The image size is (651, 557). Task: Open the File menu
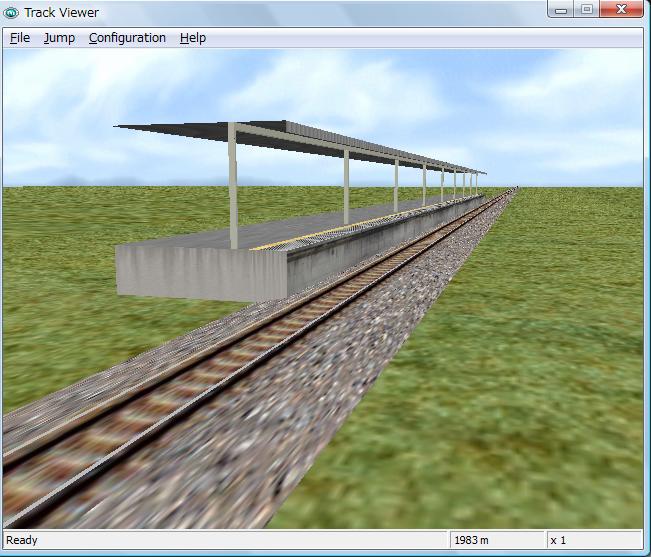20,38
